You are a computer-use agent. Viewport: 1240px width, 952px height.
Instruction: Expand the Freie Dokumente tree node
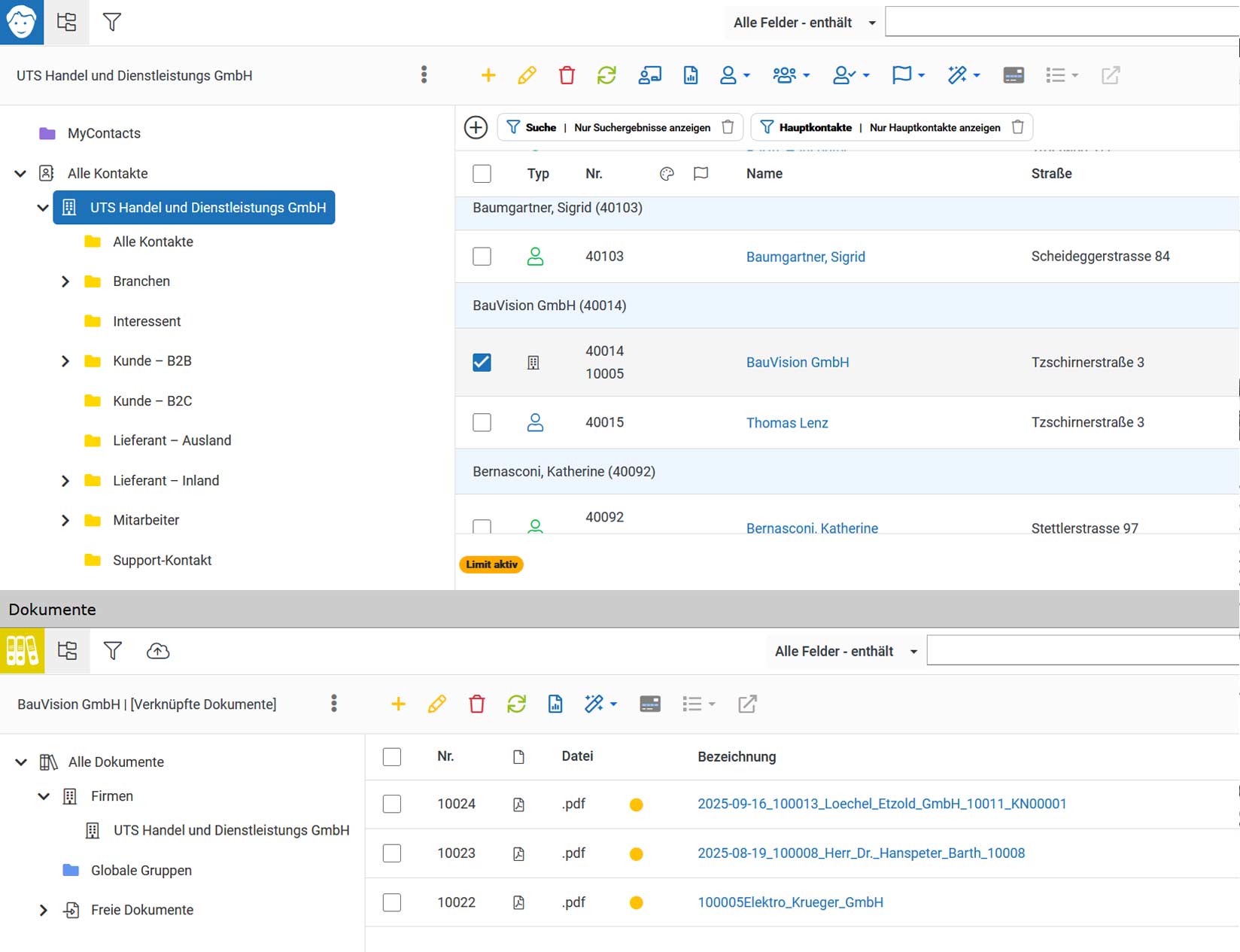(44, 911)
